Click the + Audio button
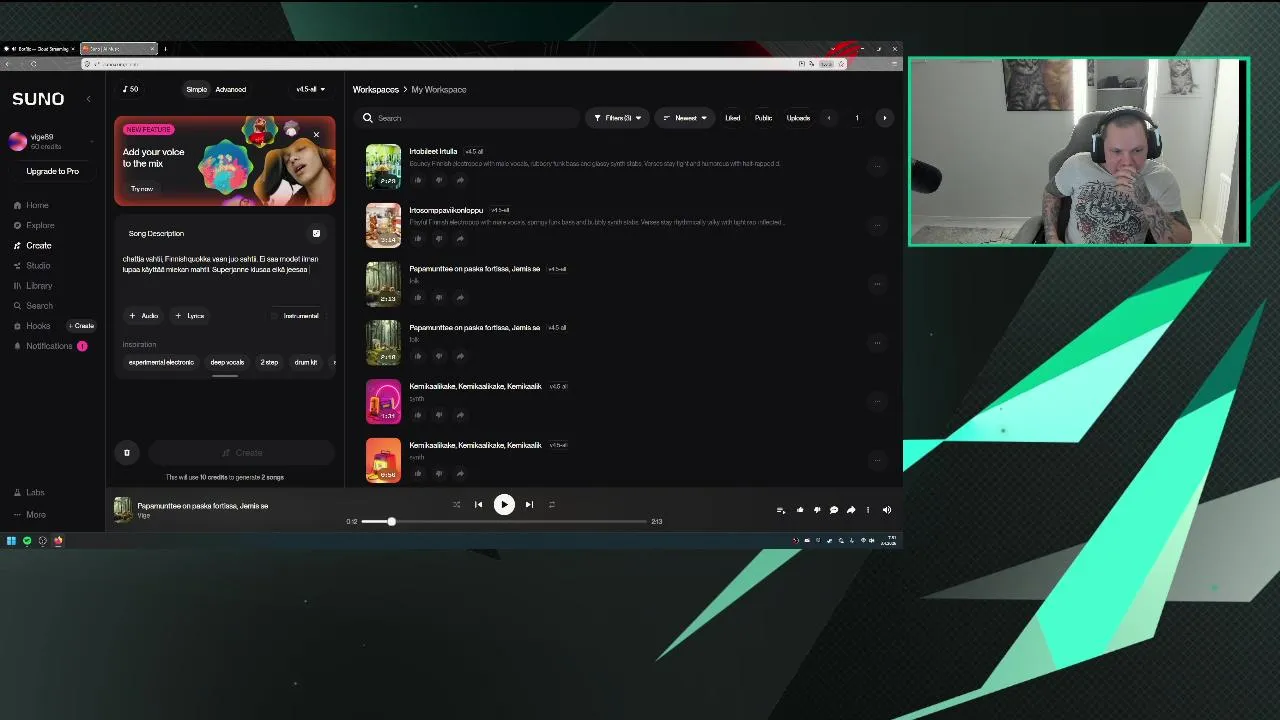This screenshot has width=1280, height=720. click(144, 316)
